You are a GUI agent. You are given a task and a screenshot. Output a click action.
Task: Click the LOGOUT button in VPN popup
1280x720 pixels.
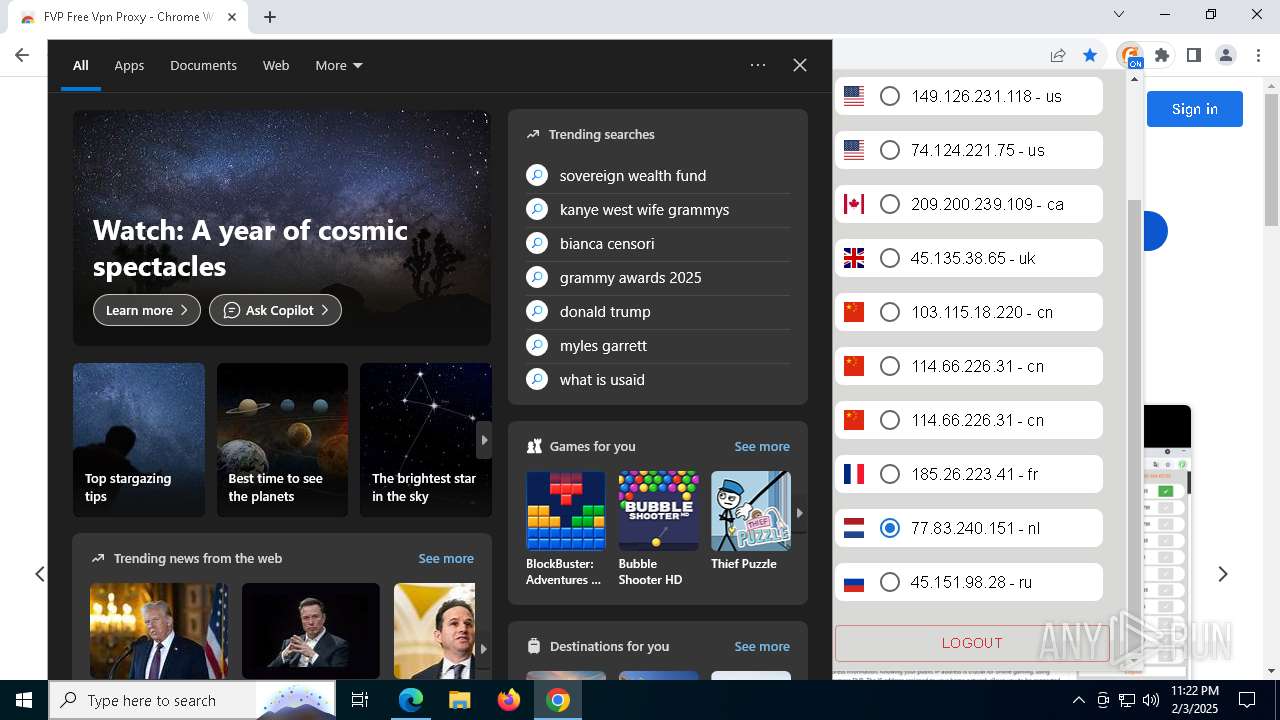pos(972,643)
